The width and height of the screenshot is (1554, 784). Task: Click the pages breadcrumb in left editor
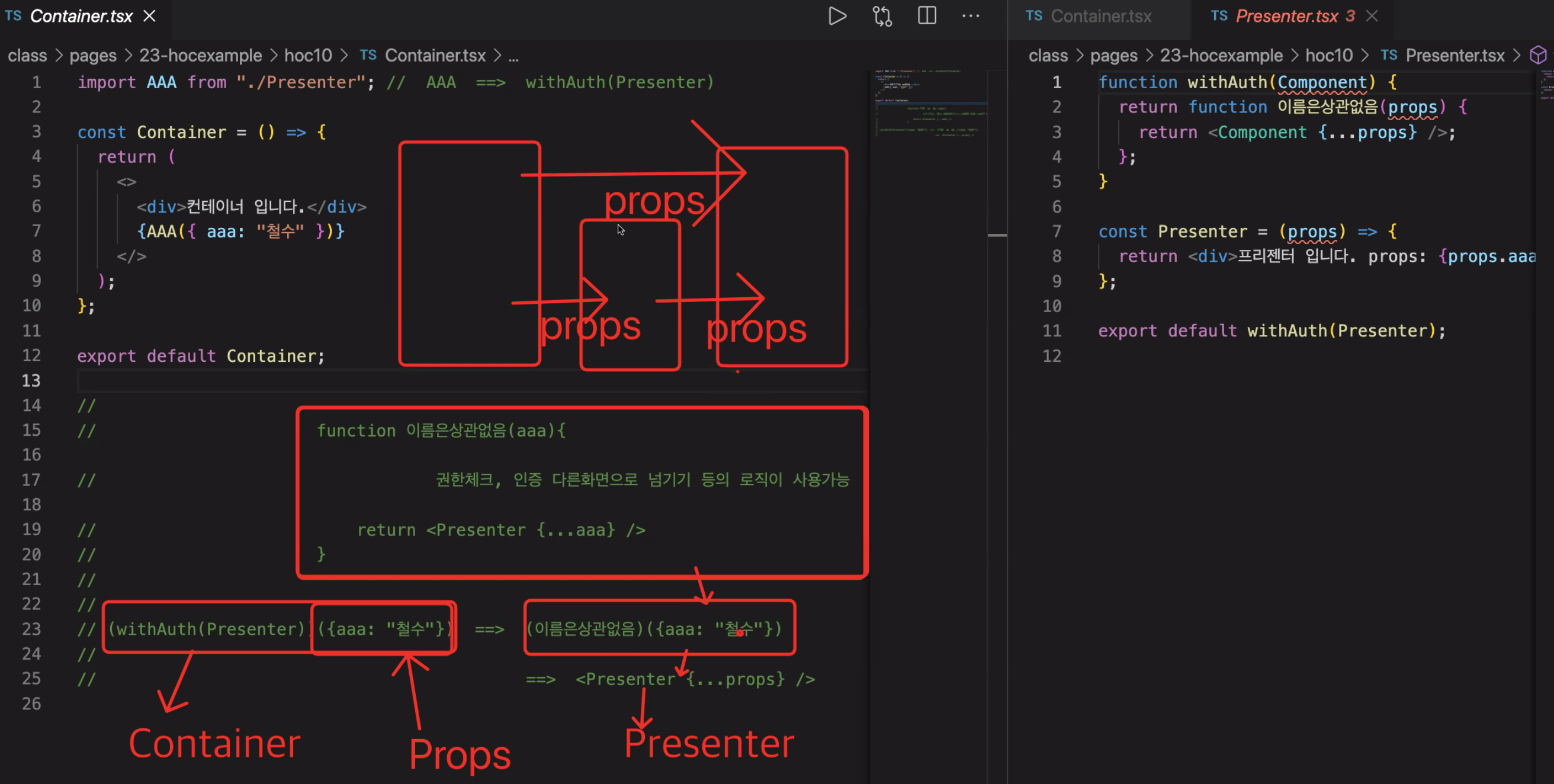93,56
